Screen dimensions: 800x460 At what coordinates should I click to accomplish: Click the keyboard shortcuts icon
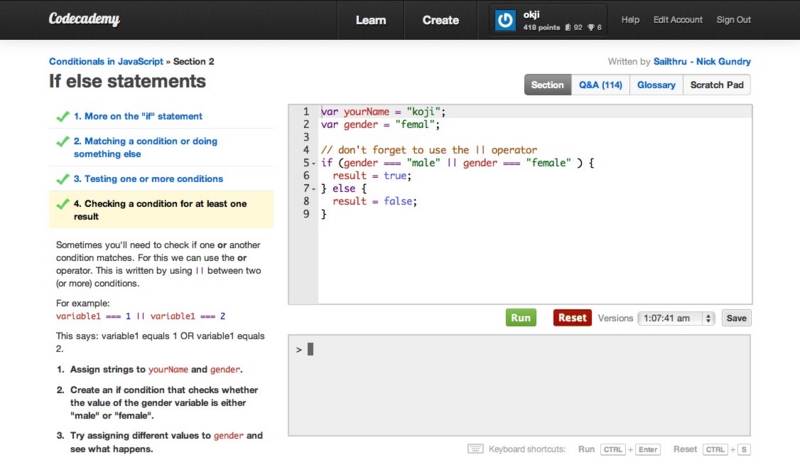coord(476,449)
